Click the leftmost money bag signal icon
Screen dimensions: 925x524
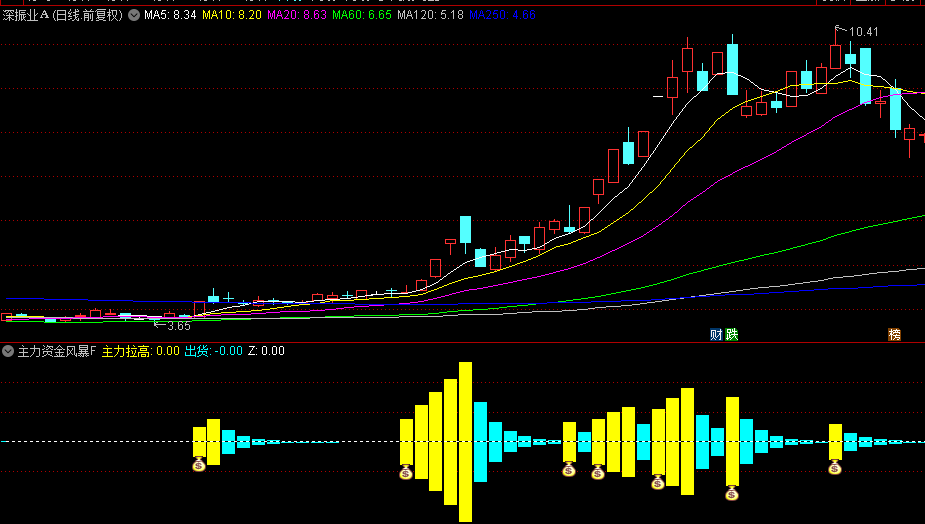(199, 464)
